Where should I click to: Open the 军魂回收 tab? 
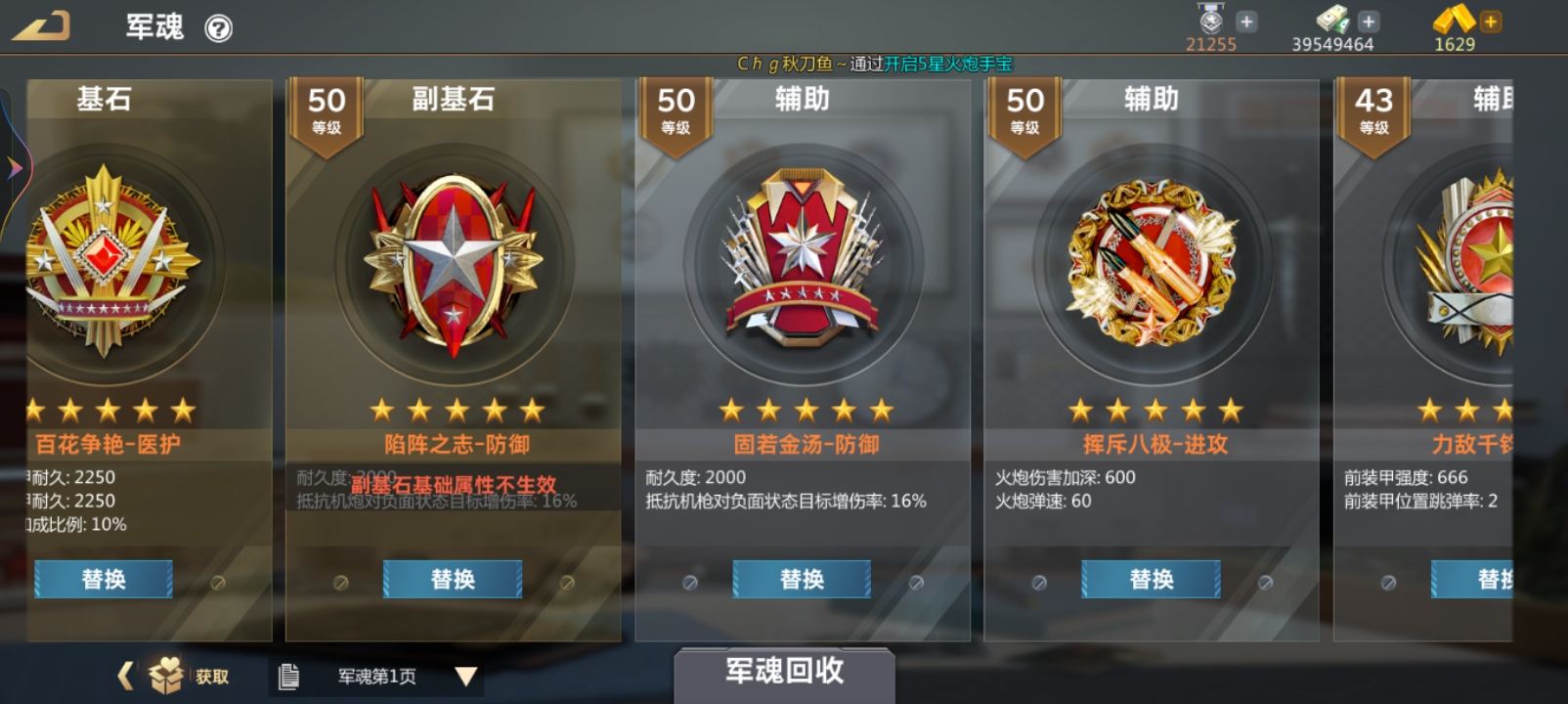coord(784,672)
